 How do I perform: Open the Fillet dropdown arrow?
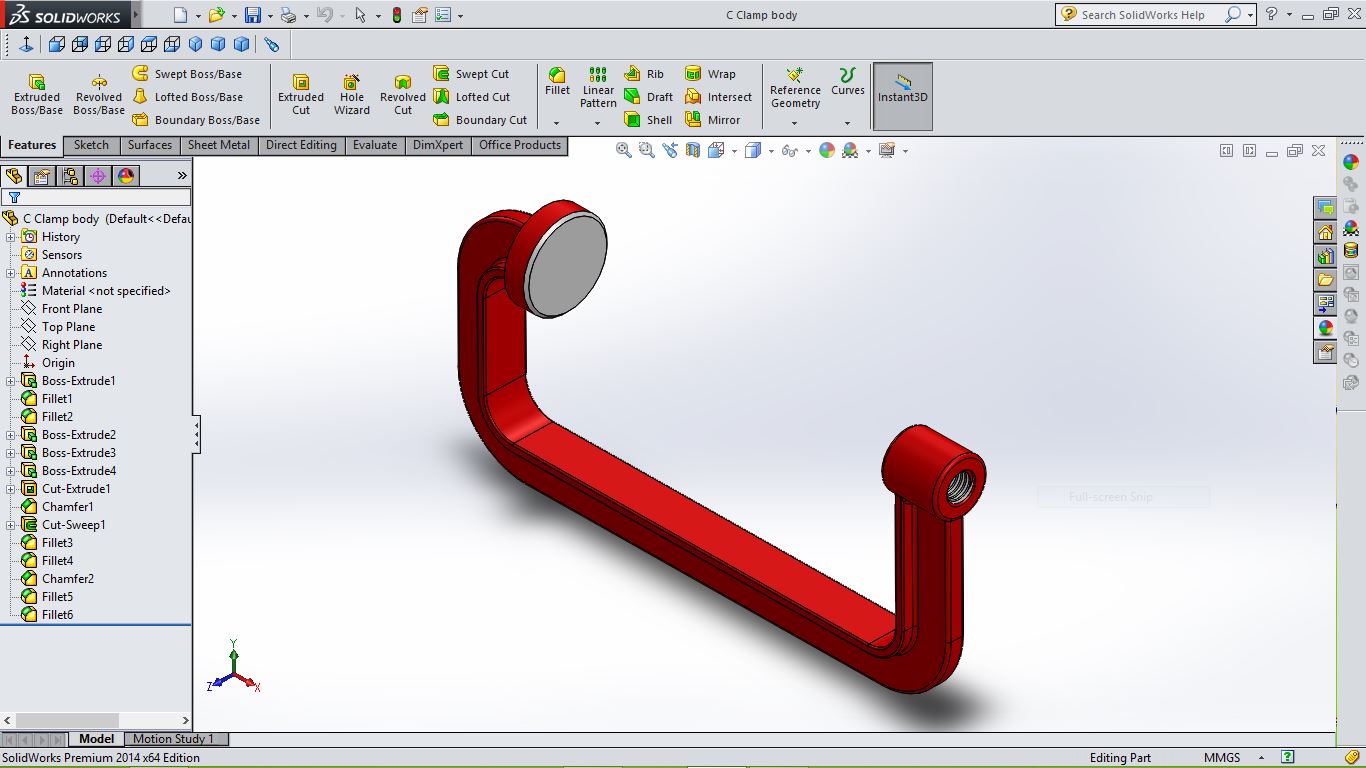click(x=557, y=123)
